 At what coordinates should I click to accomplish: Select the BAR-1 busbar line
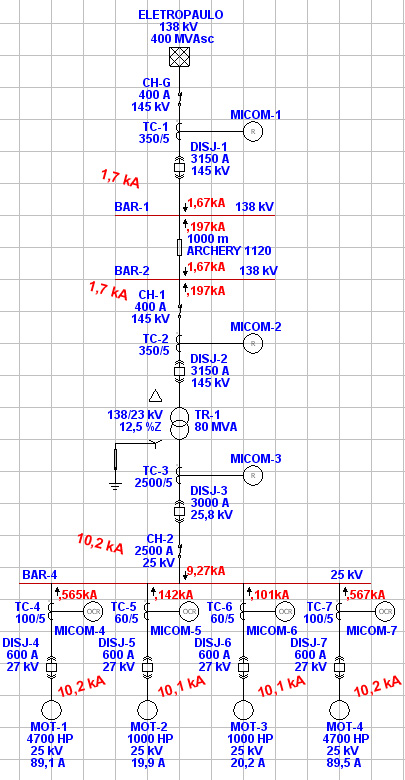click(195, 215)
